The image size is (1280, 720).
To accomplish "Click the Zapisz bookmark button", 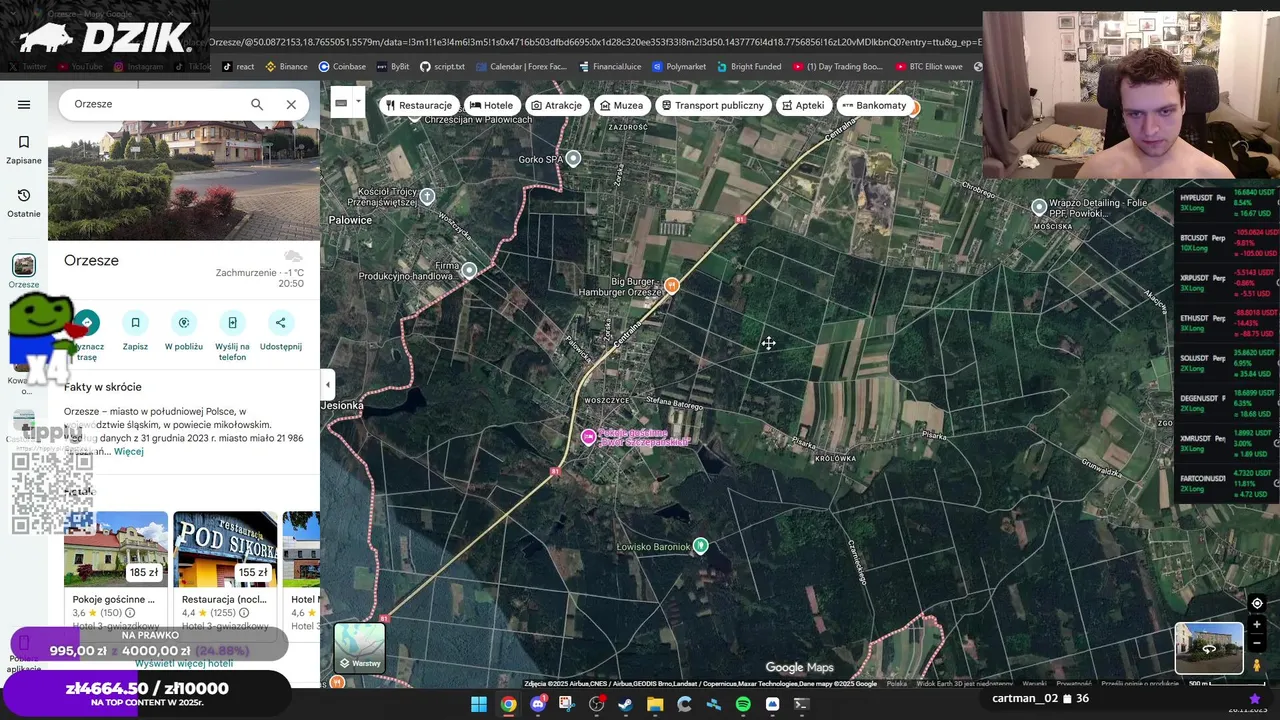I will 135,331.
